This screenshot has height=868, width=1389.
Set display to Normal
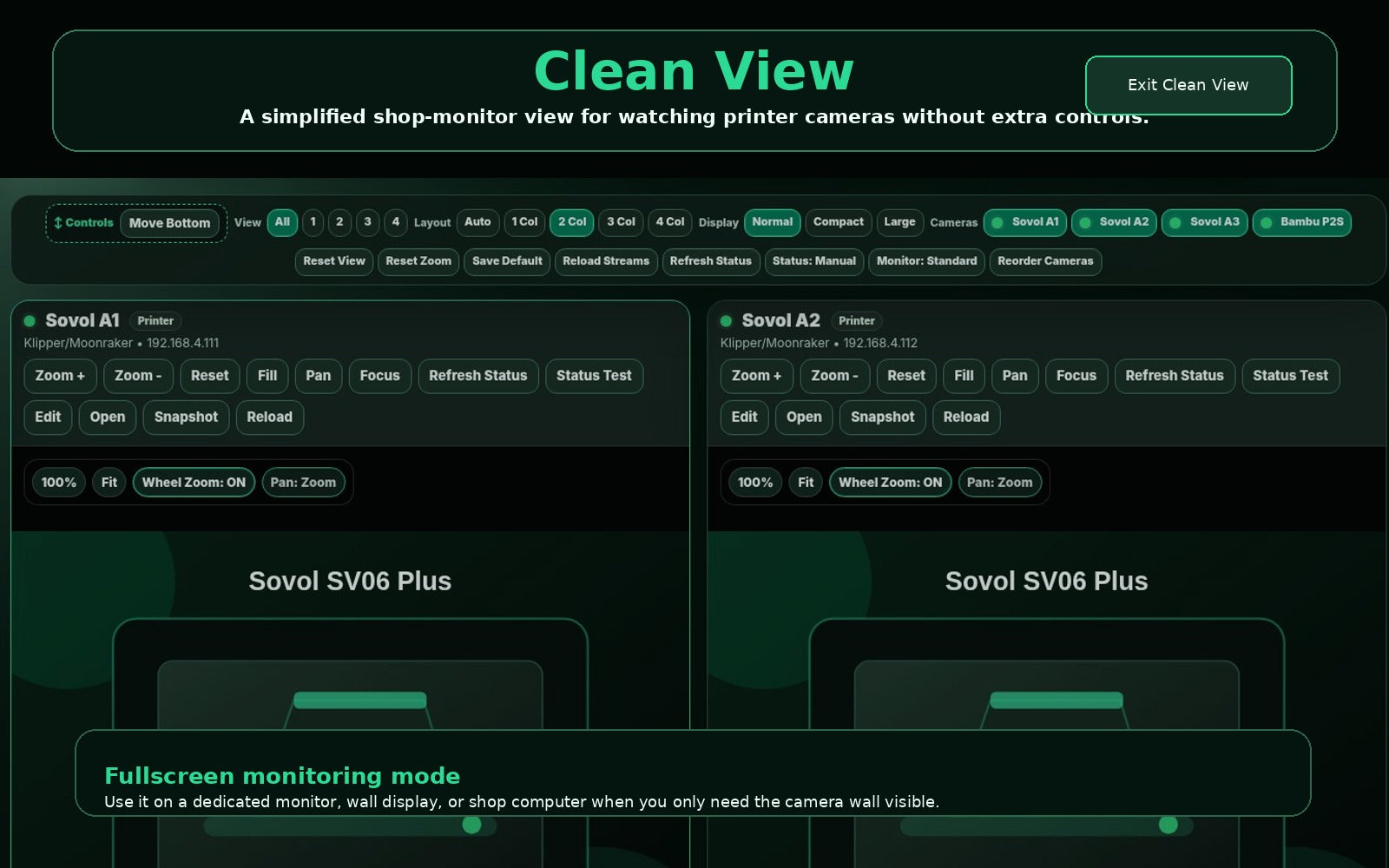click(773, 222)
